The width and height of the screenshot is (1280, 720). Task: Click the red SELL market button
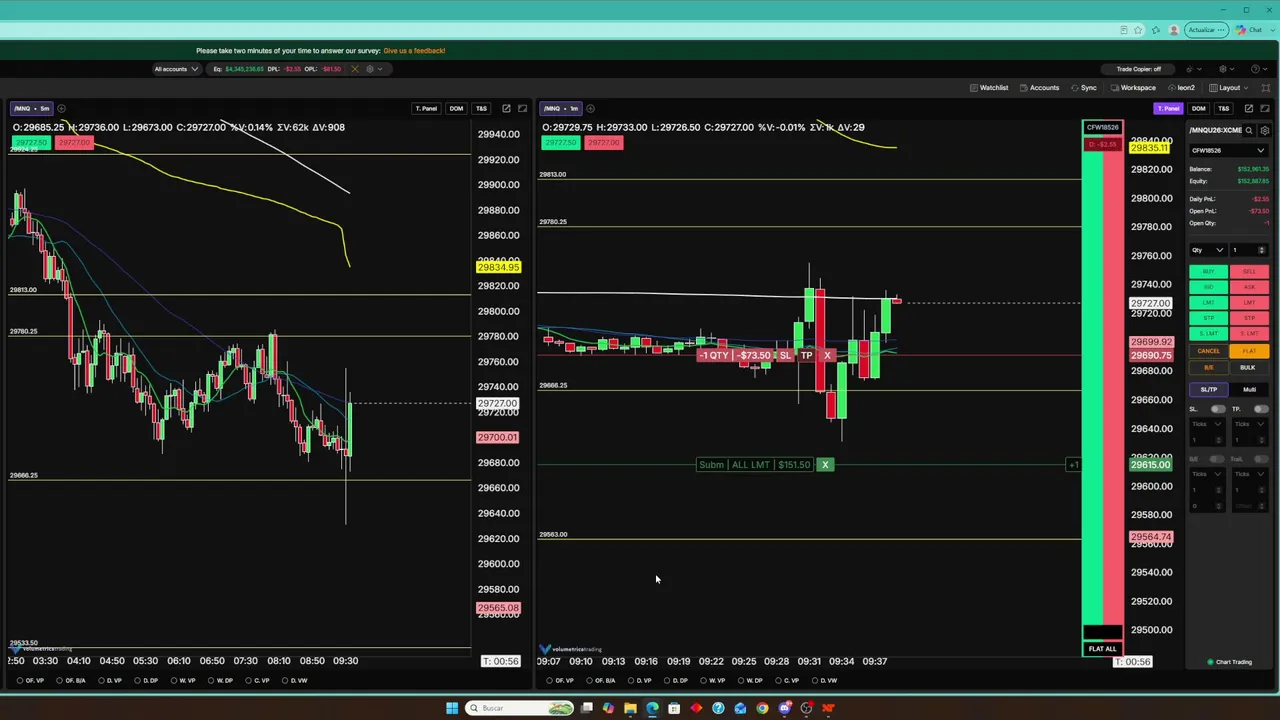1249,272
